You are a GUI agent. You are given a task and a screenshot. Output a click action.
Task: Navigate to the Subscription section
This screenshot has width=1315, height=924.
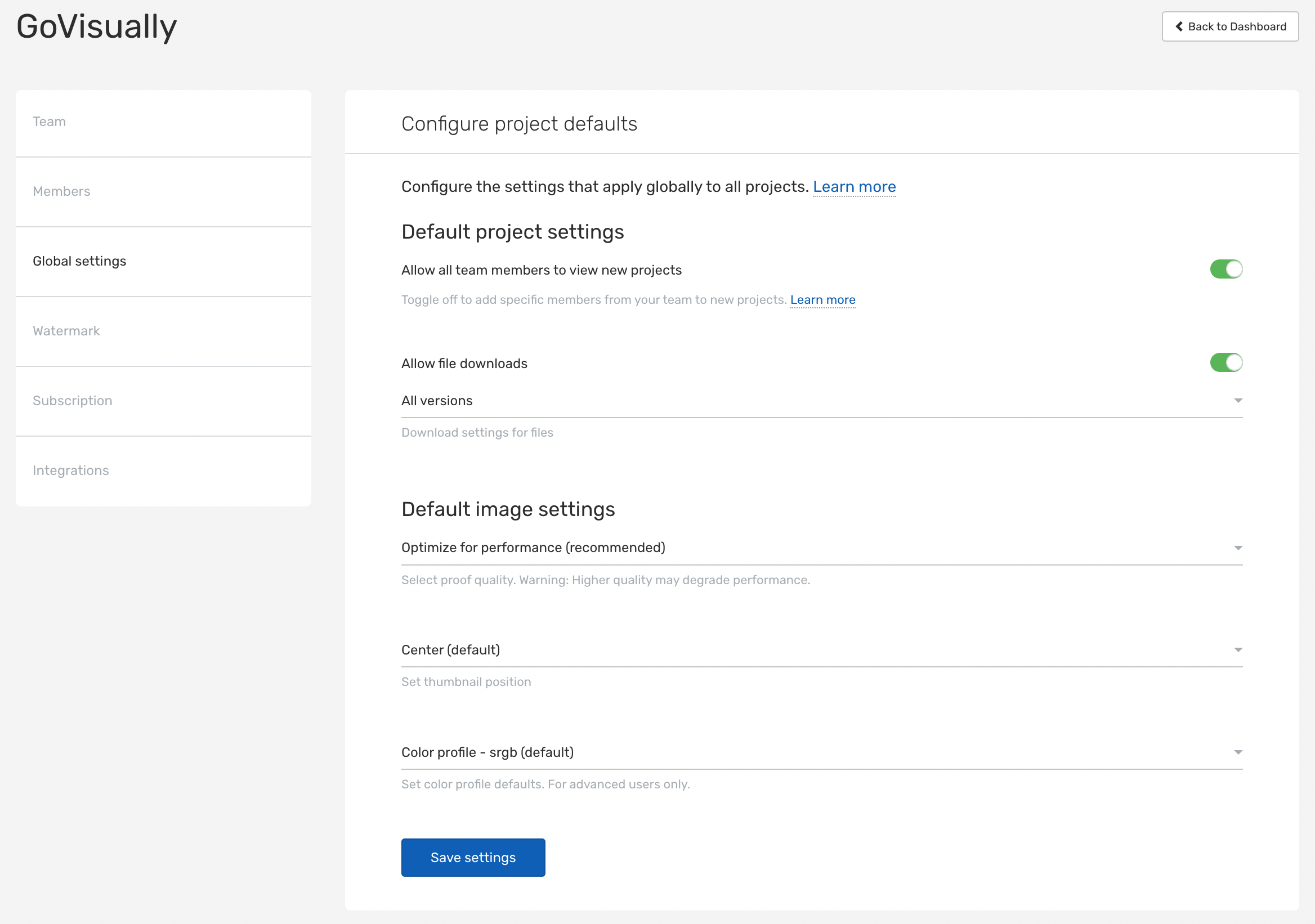72,401
